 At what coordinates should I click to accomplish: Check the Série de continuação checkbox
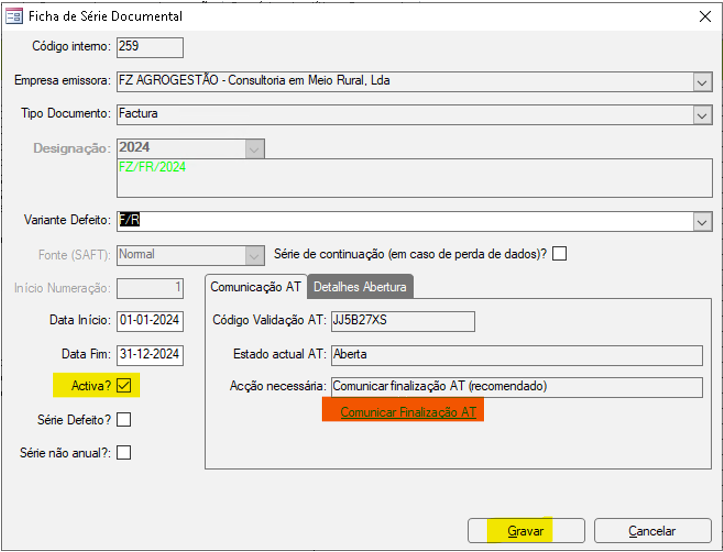[559, 253]
